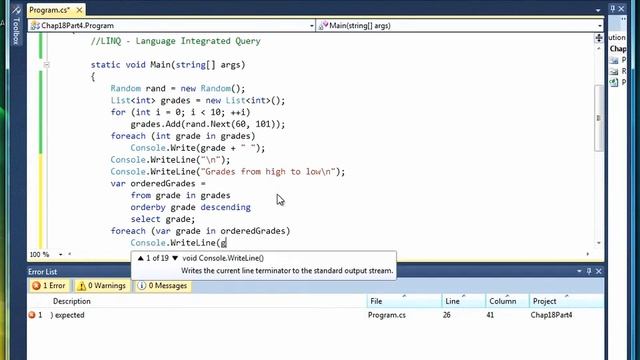Close the Error List panel
640x360 pixels.
click(599, 271)
